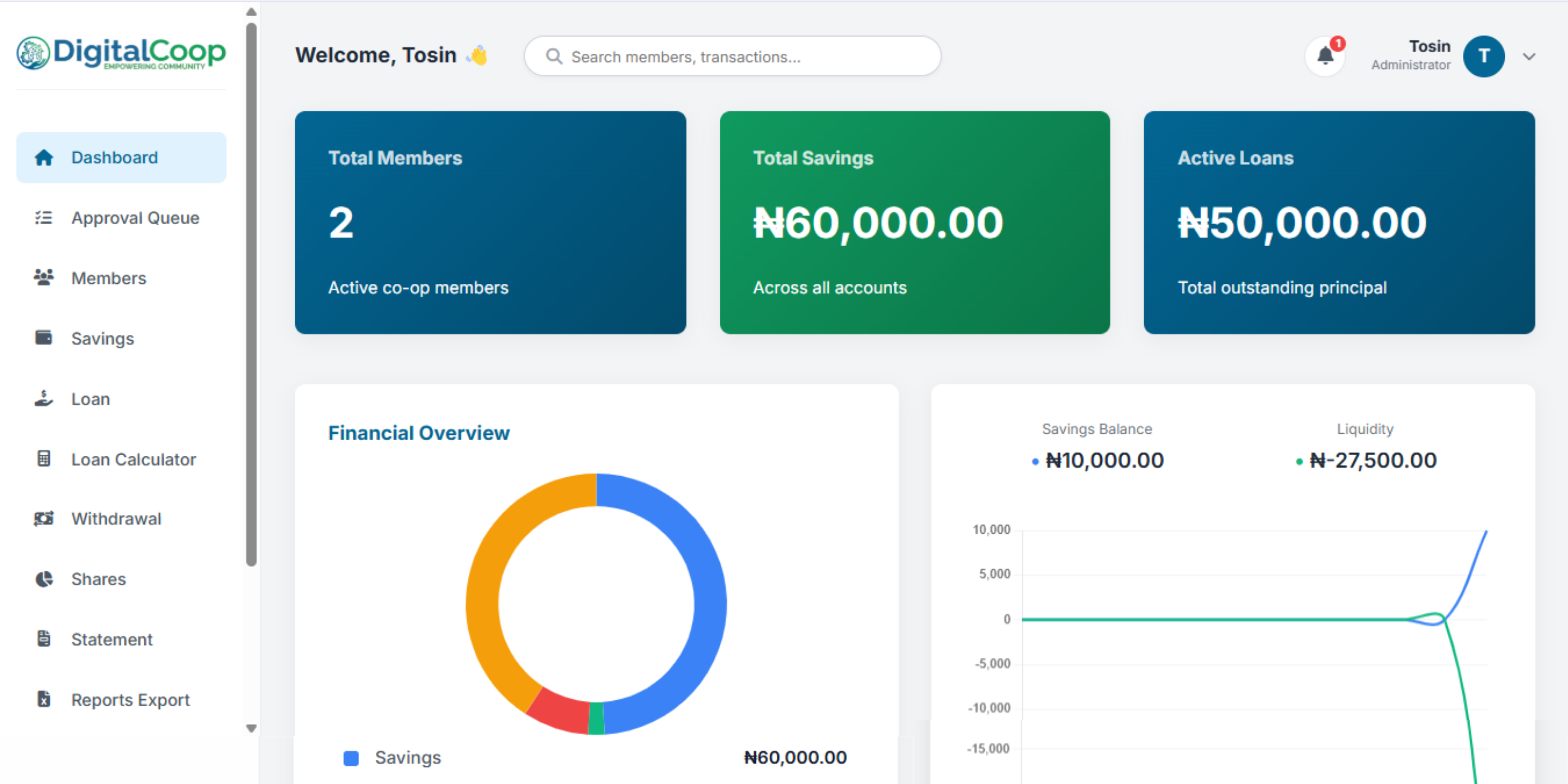Screen dimensions: 1568x784
Task: Go to Approval Queue page
Action: pos(121,218)
